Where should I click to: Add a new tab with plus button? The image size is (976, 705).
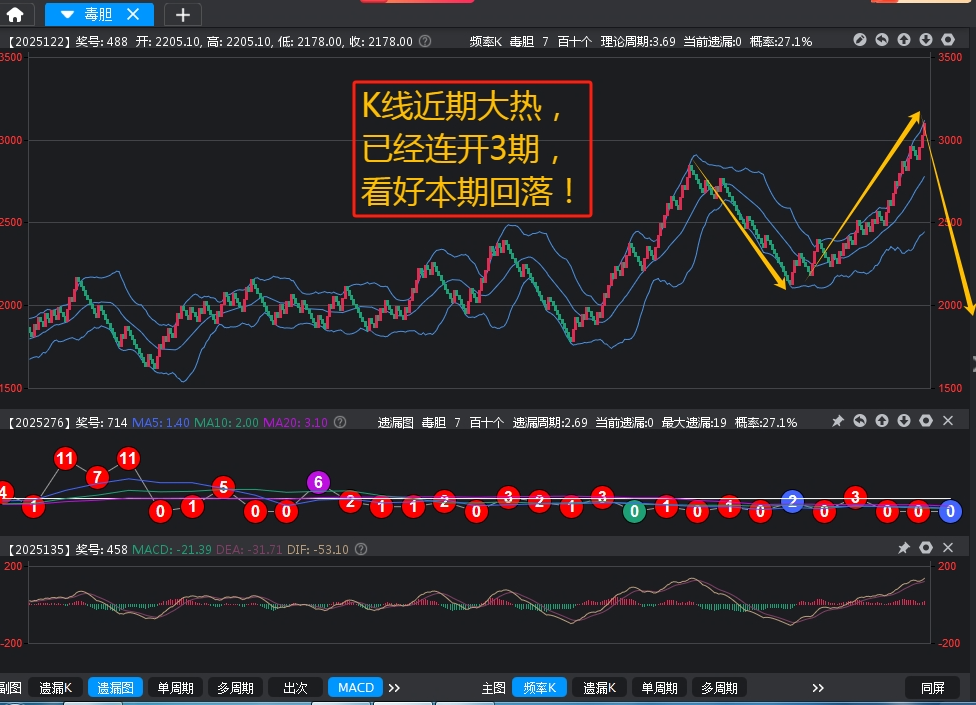tap(182, 15)
